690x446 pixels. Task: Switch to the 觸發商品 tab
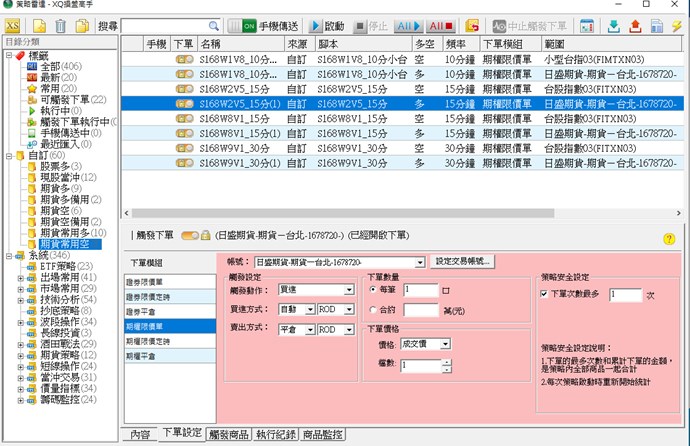pos(227,435)
